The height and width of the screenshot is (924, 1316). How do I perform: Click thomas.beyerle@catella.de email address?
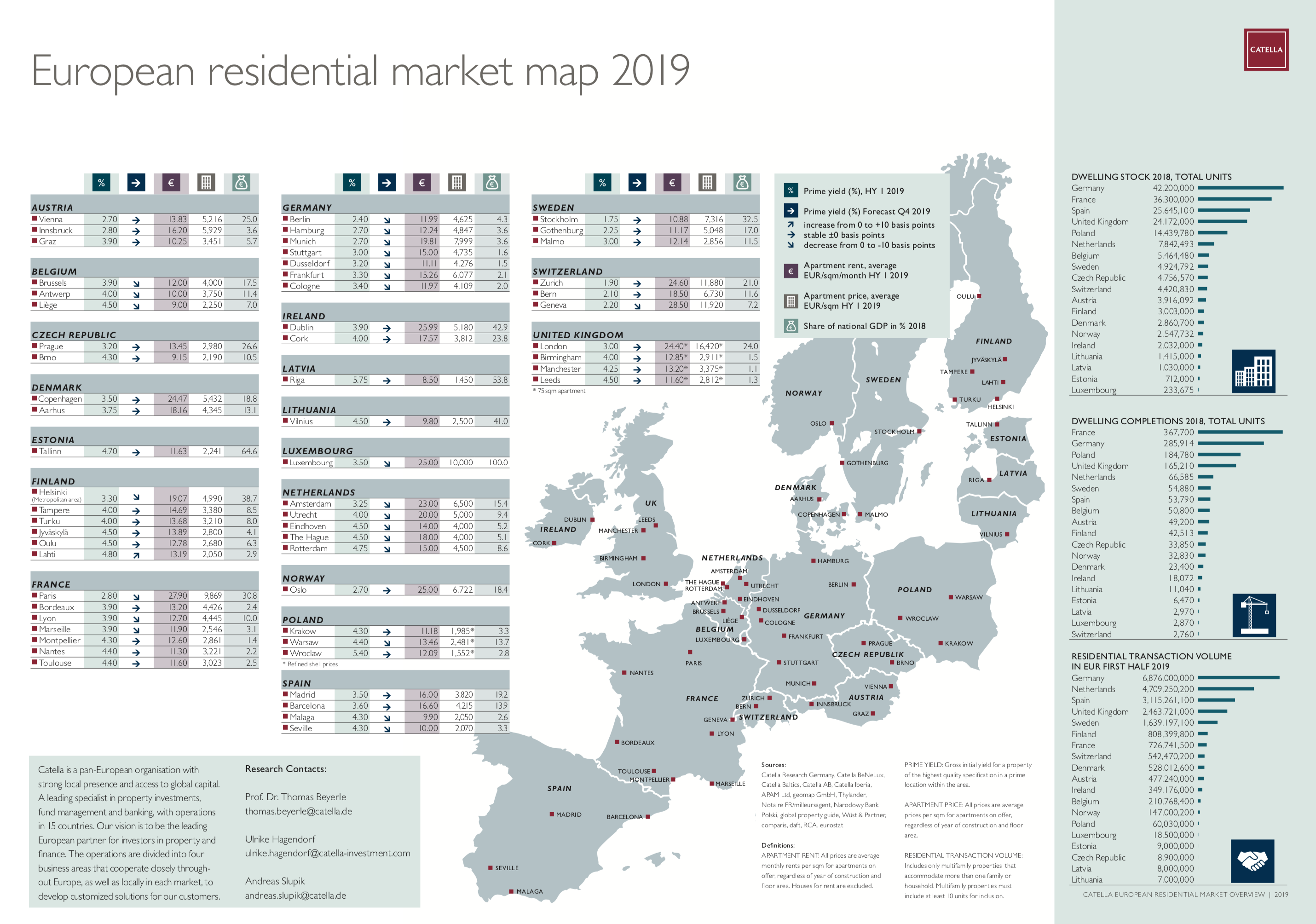point(298,811)
